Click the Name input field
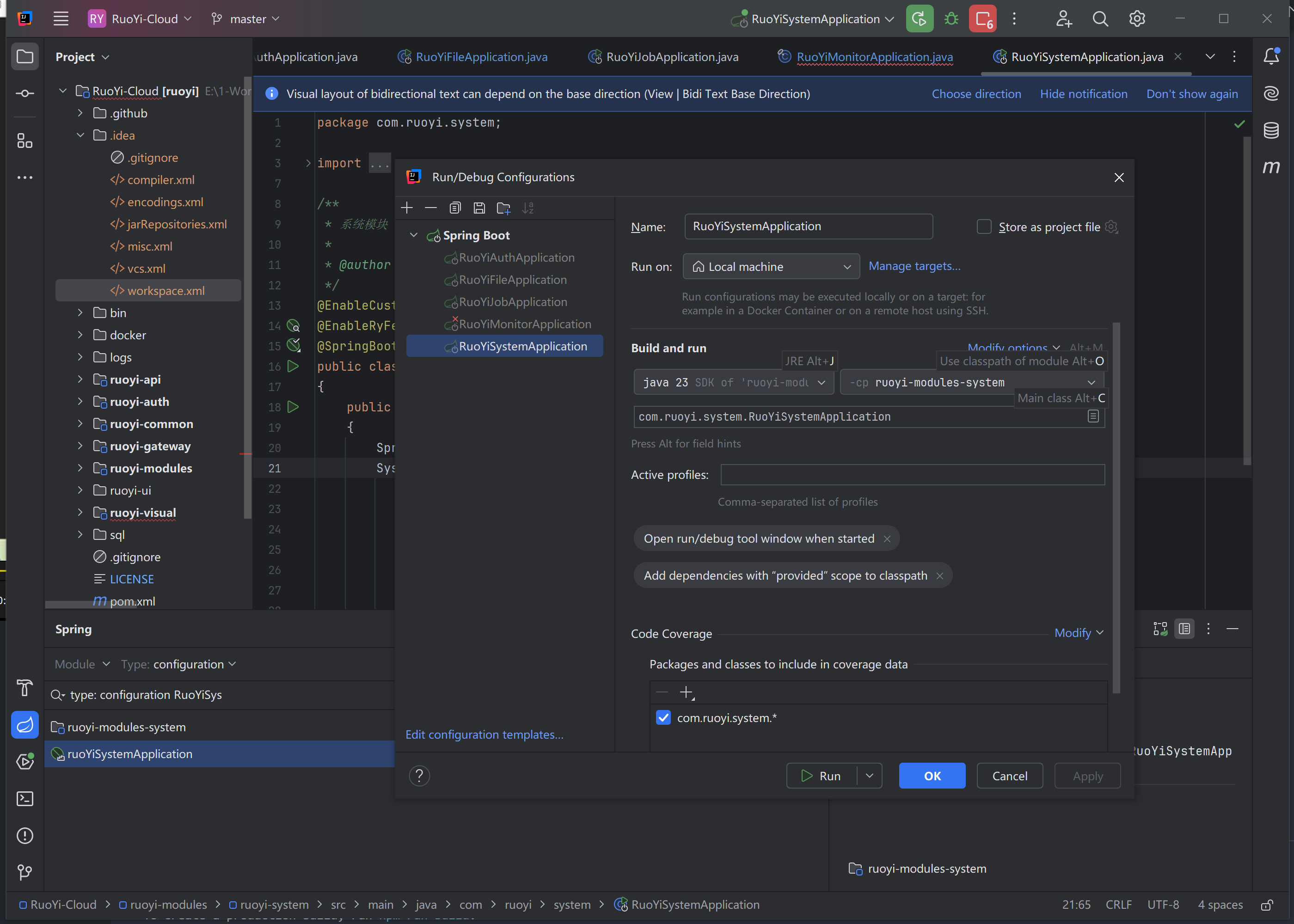This screenshot has width=1294, height=924. 809,226
